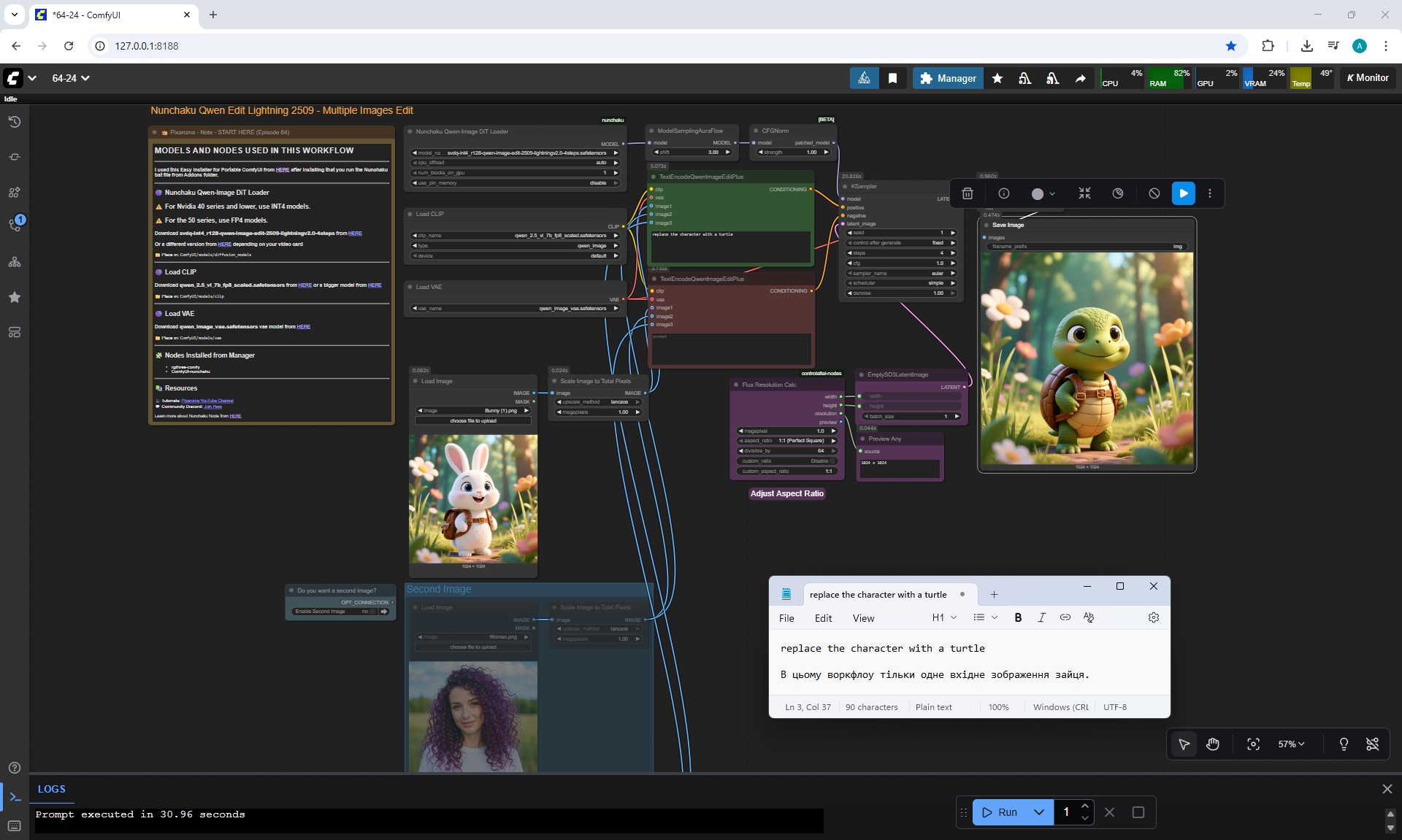
Task: Toggle the bottom panel terminal icon
Action: [x=15, y=797]
